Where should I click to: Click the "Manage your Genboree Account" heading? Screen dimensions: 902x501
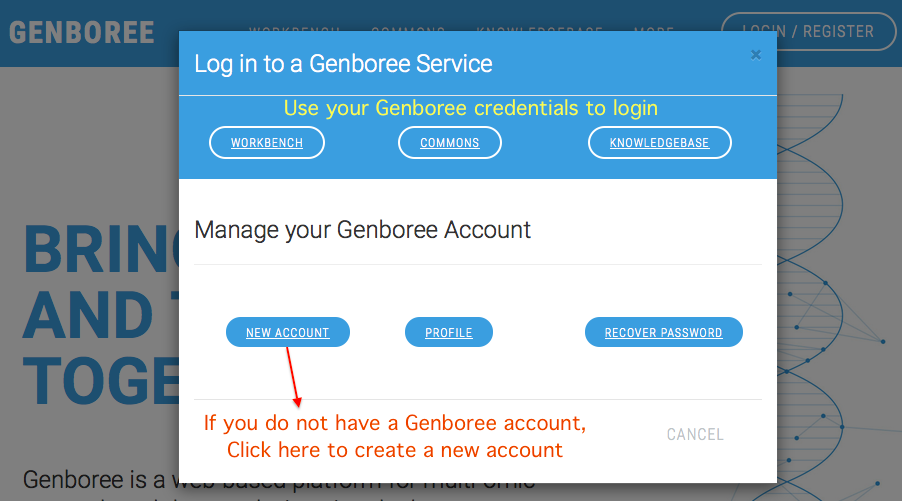coord(362,229)
